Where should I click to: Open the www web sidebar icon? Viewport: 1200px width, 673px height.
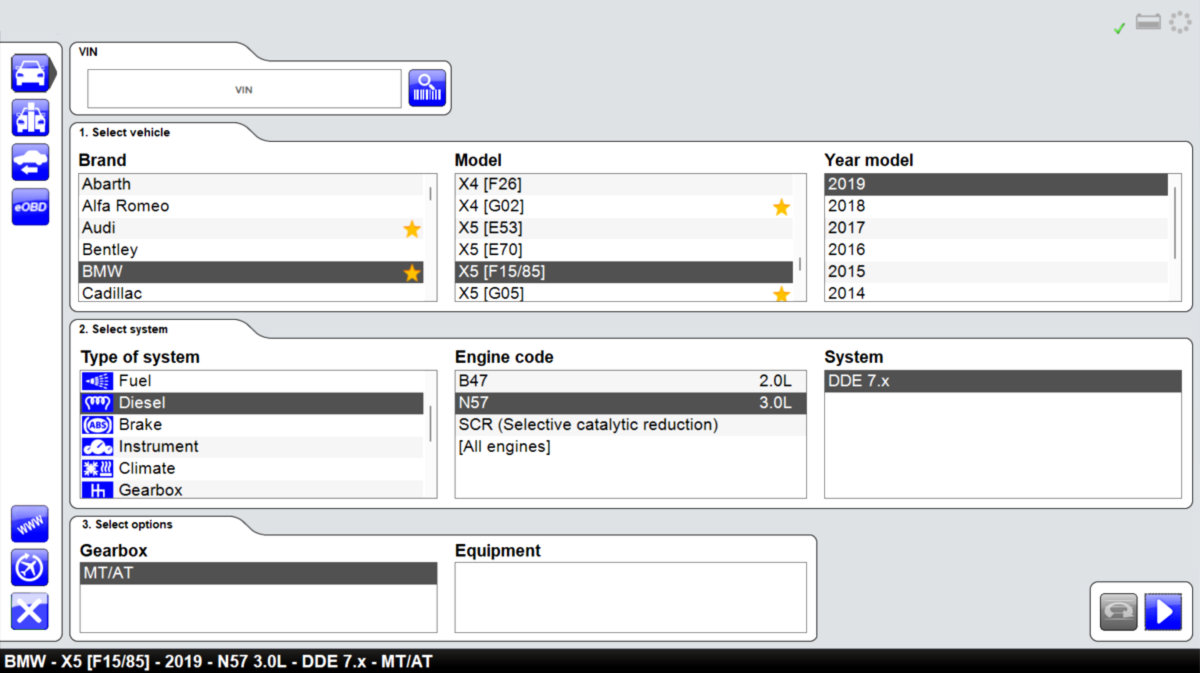30,524
